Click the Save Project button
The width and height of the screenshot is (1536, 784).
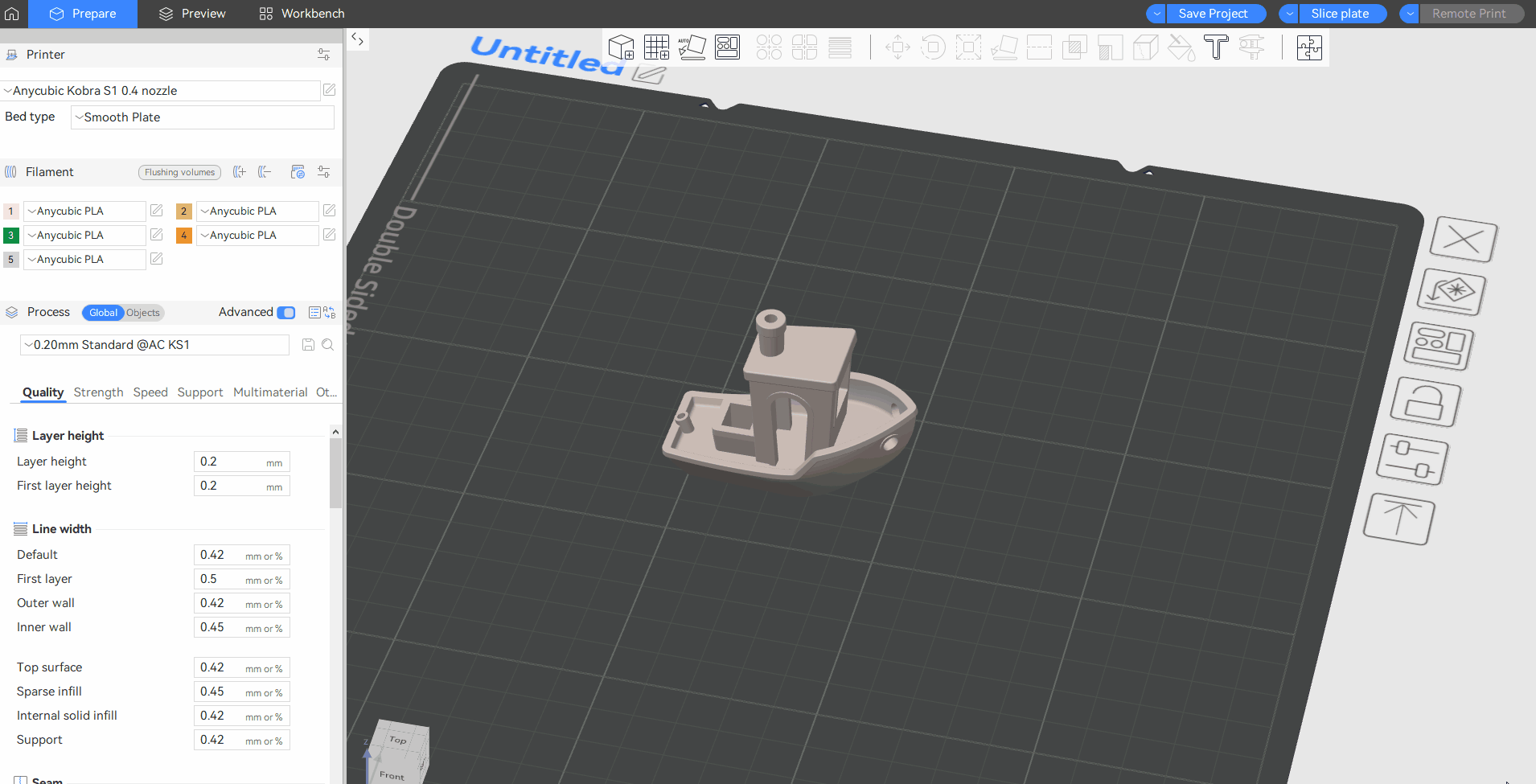point(1215,14)
